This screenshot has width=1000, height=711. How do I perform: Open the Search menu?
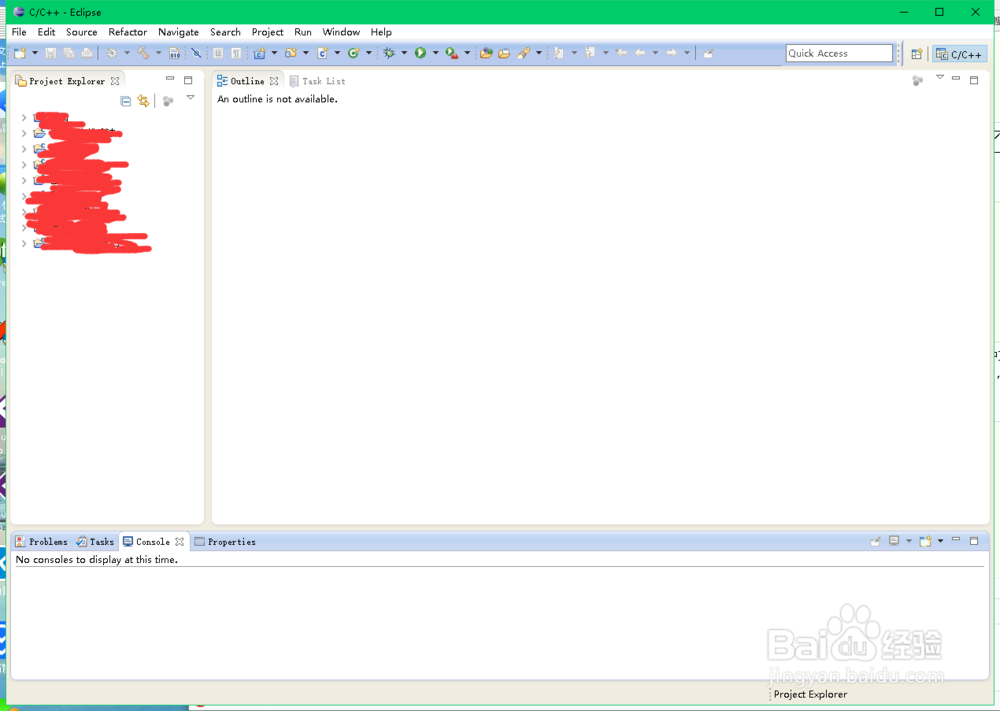225,32
